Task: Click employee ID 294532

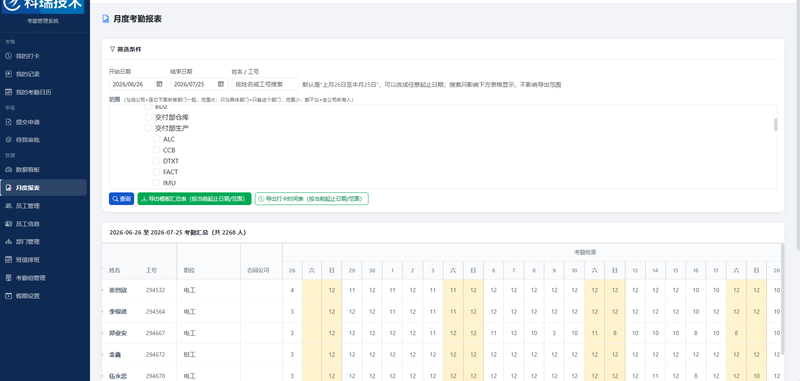Action: click(x=155, y=290)
